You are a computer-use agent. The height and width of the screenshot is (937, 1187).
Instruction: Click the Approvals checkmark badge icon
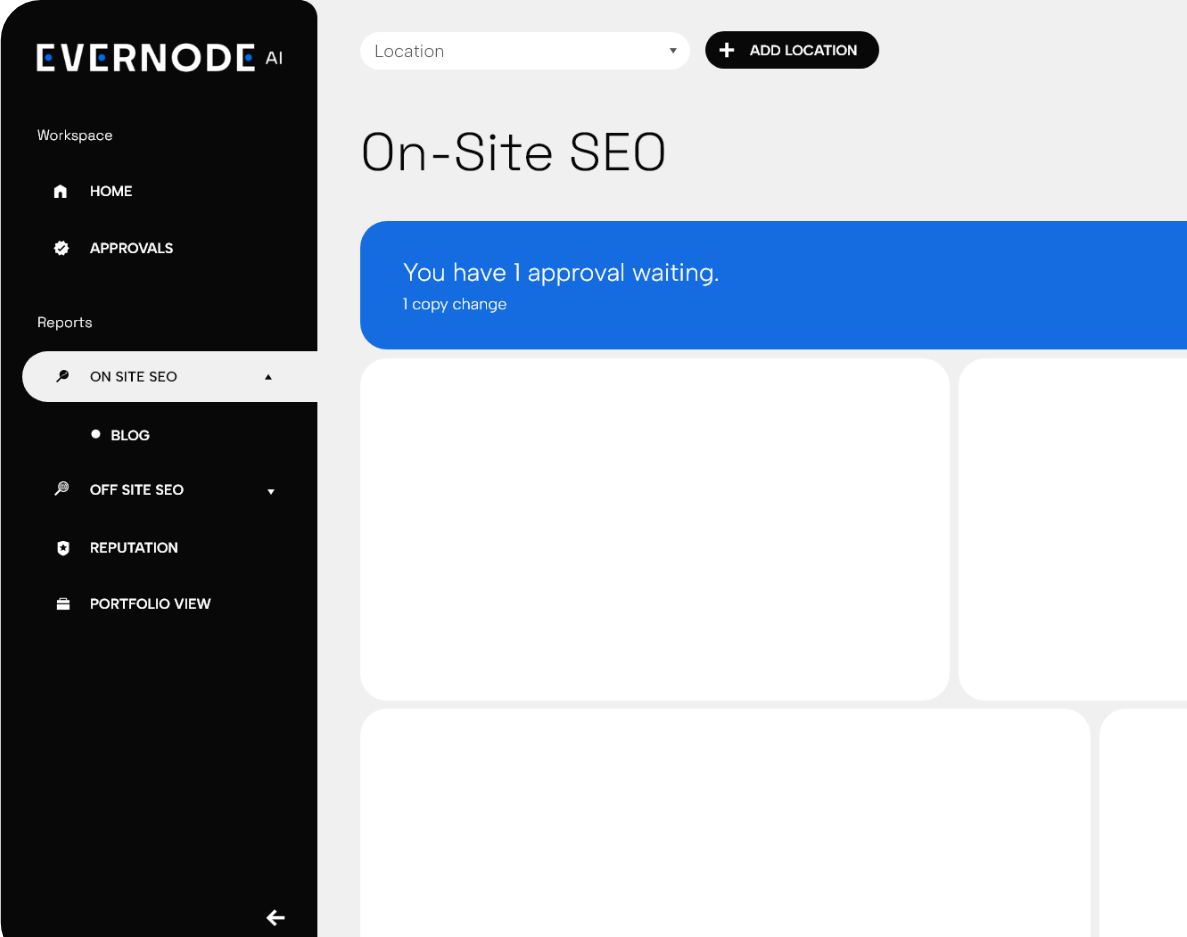(61, 248)
